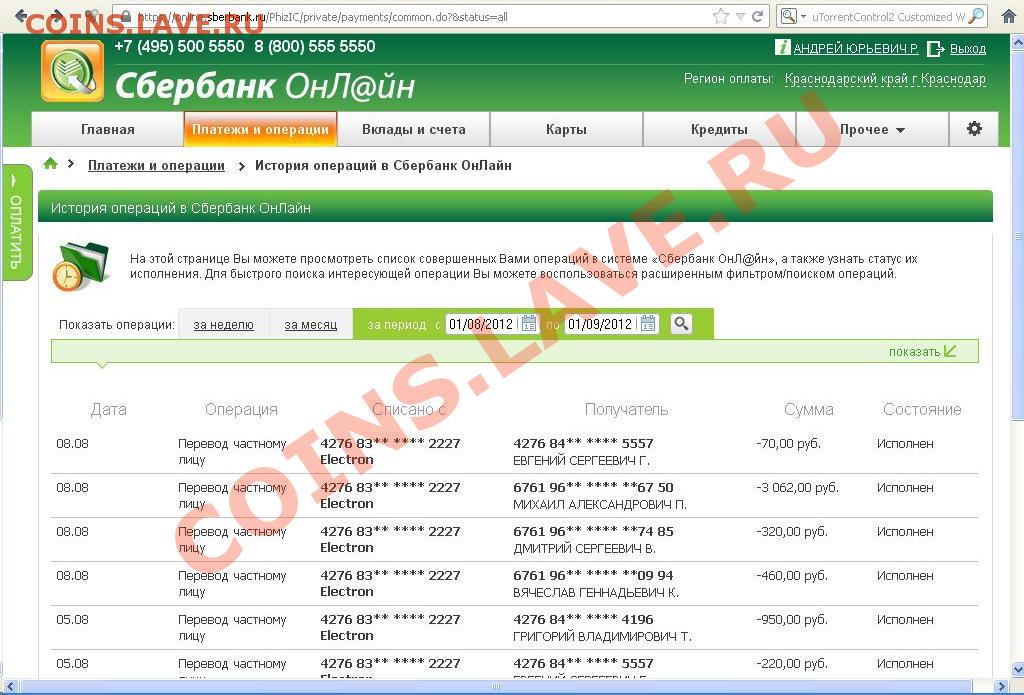Switch to the Главная tab
Screen dimensions: 1024x695
108,129
